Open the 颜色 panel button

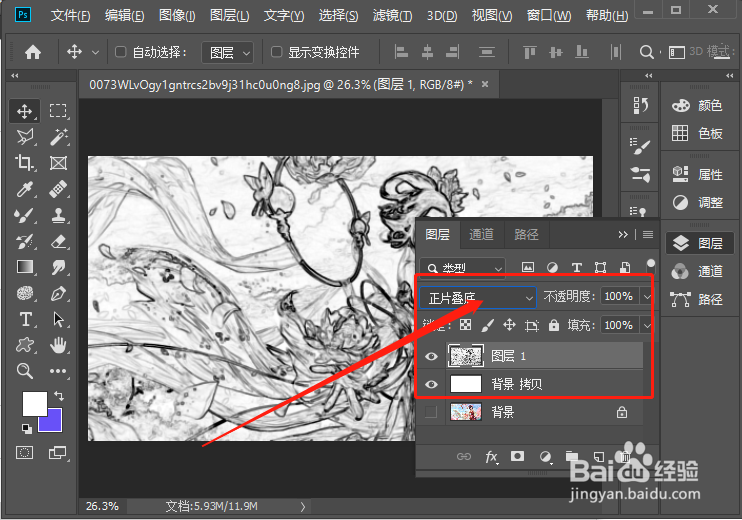(x=698, y=105)
